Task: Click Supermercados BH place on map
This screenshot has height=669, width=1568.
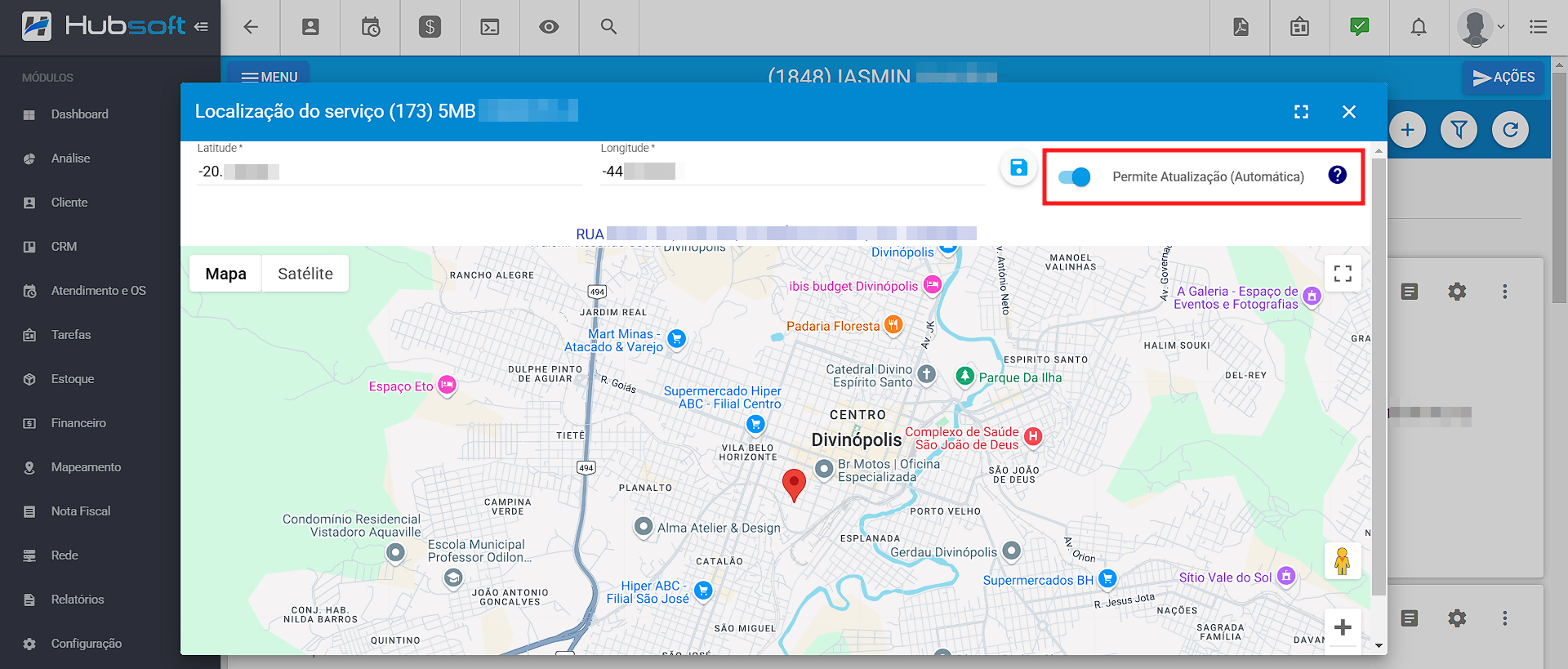Action: point(1038,580)
